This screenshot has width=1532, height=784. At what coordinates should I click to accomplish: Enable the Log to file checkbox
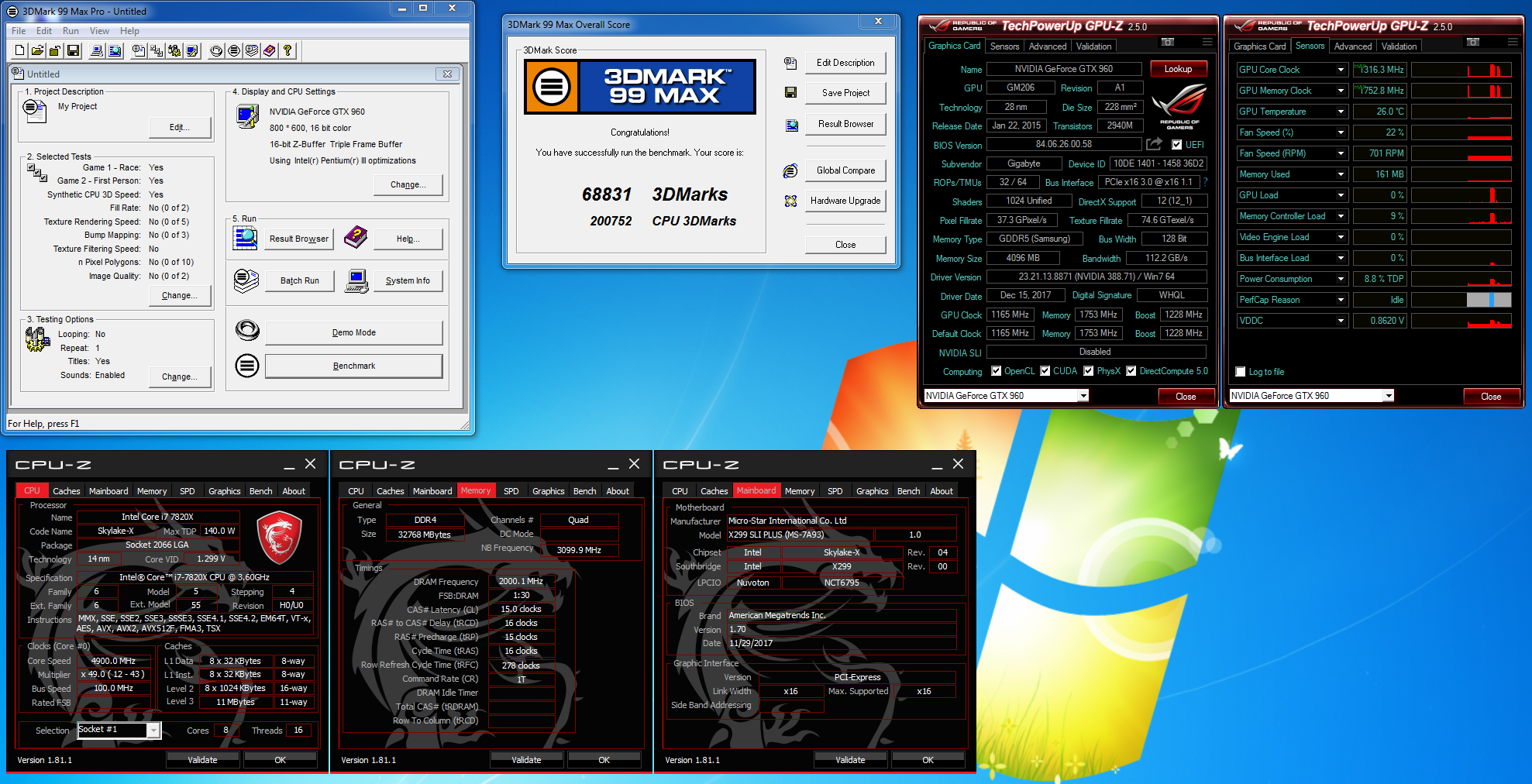[x=1240, y=372]
